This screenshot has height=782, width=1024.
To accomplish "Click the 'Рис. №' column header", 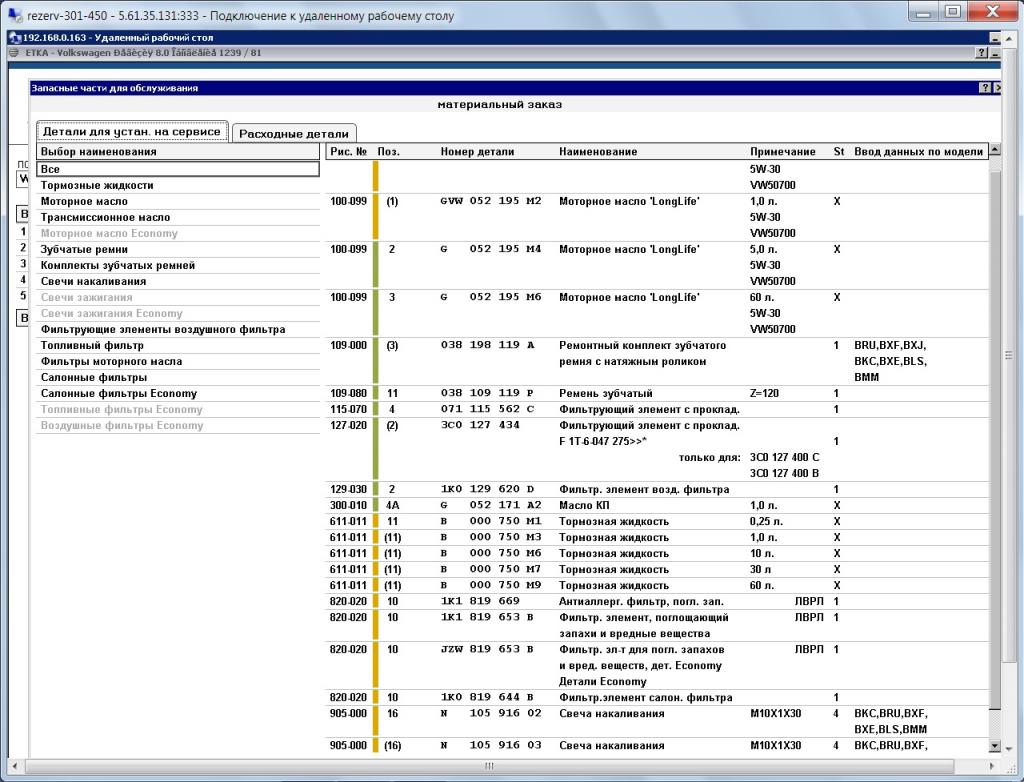I will pyautogui.click(x=349, y=152).
